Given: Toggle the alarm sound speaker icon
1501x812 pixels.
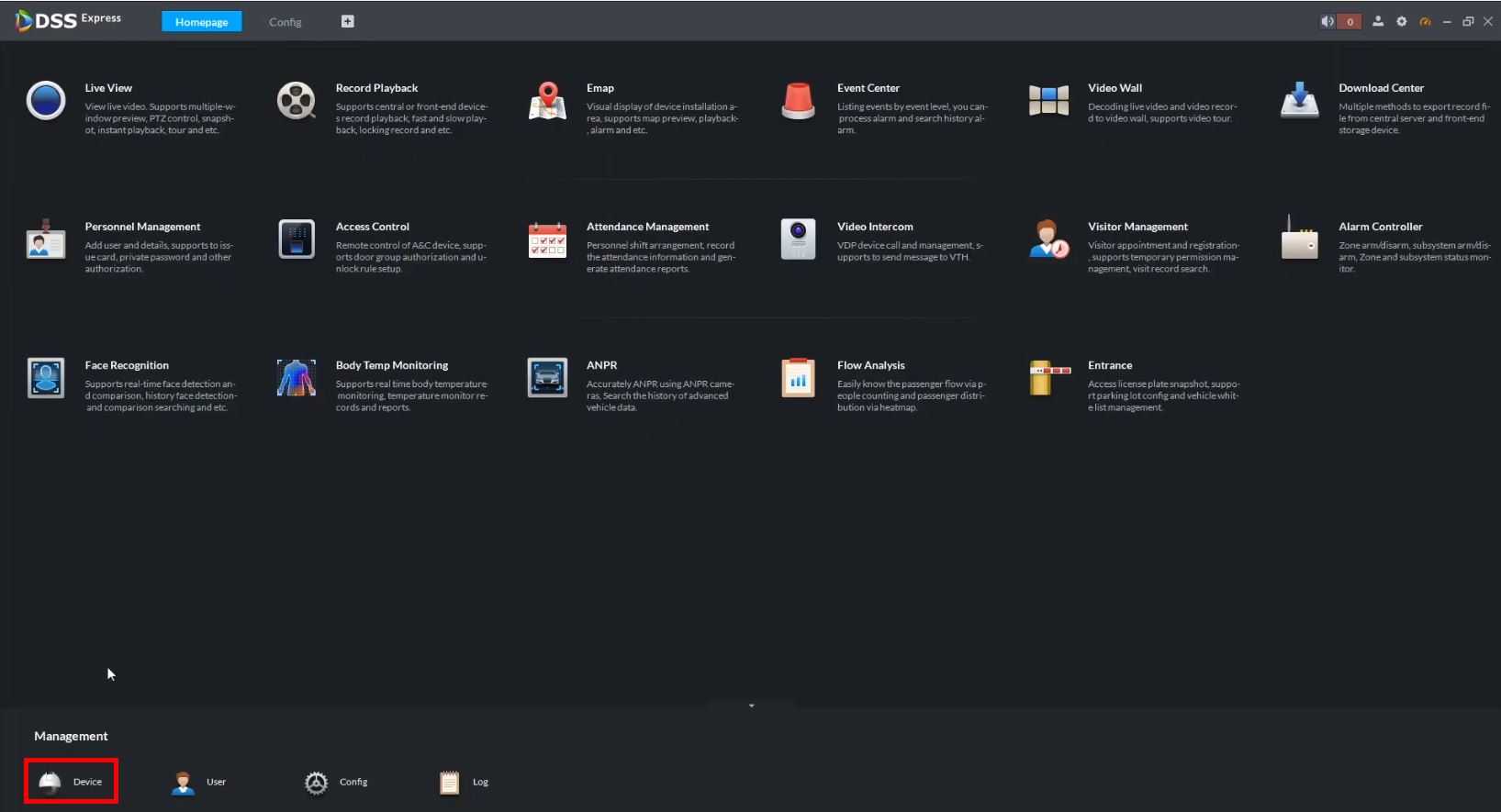Looking at the screenshot, I should coord(1327,21).
